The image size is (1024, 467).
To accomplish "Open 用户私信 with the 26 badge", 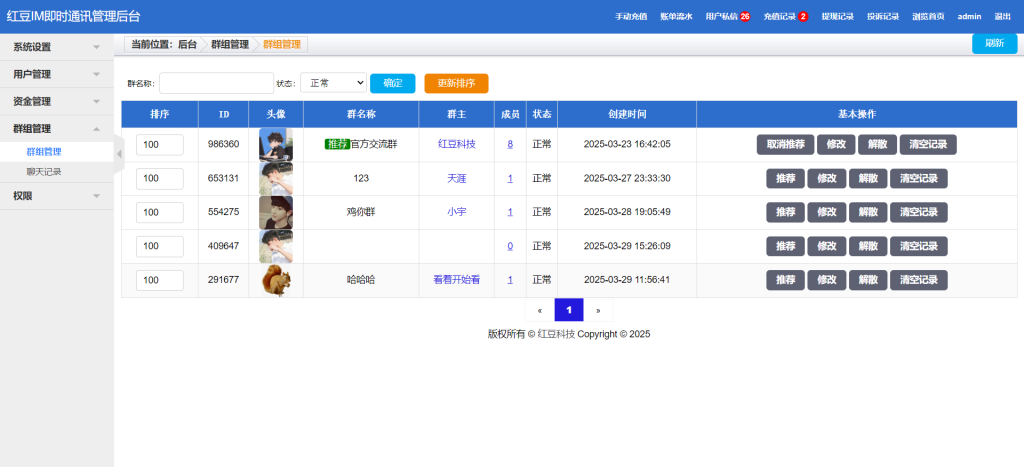I will click(x=727, y=17).
